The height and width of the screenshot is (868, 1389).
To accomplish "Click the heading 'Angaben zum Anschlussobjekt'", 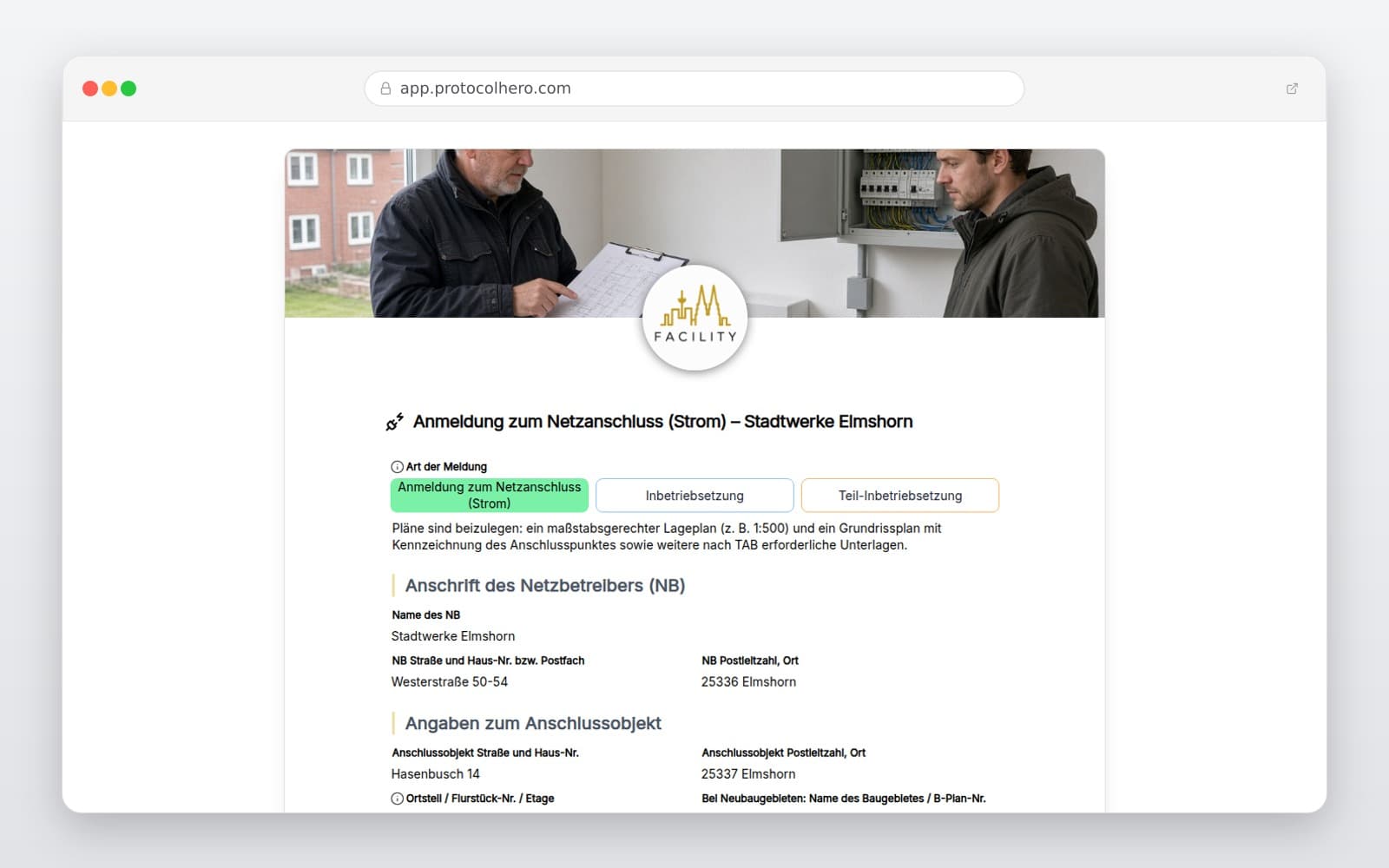I will pos(533,724).
